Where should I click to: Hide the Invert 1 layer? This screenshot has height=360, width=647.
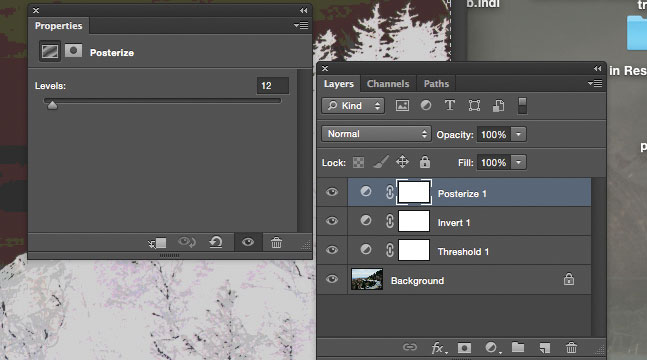pos(332,221)
